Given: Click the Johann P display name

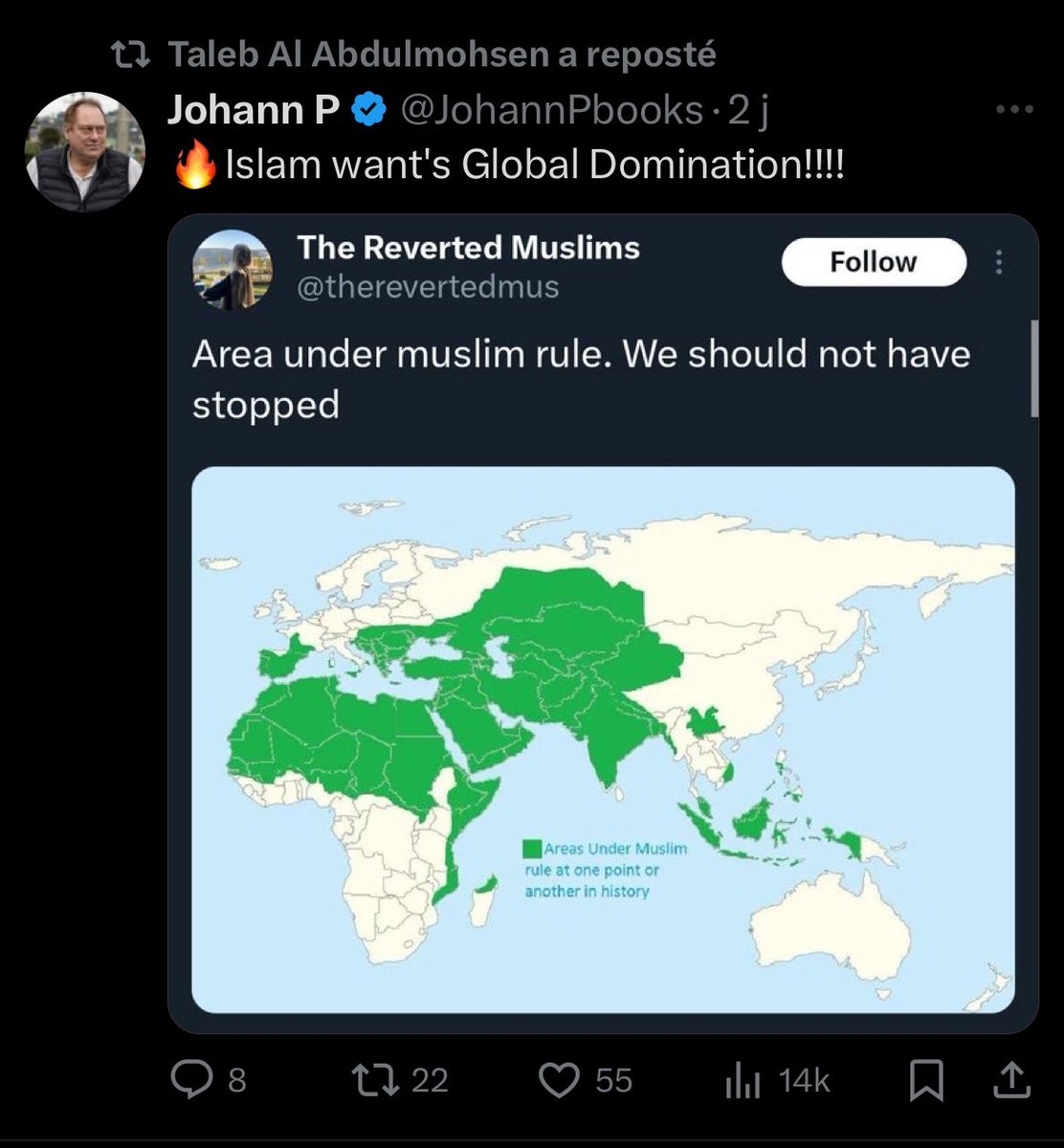Looking at the screenshot, I should pyautogui.click(x=253, y=112).
